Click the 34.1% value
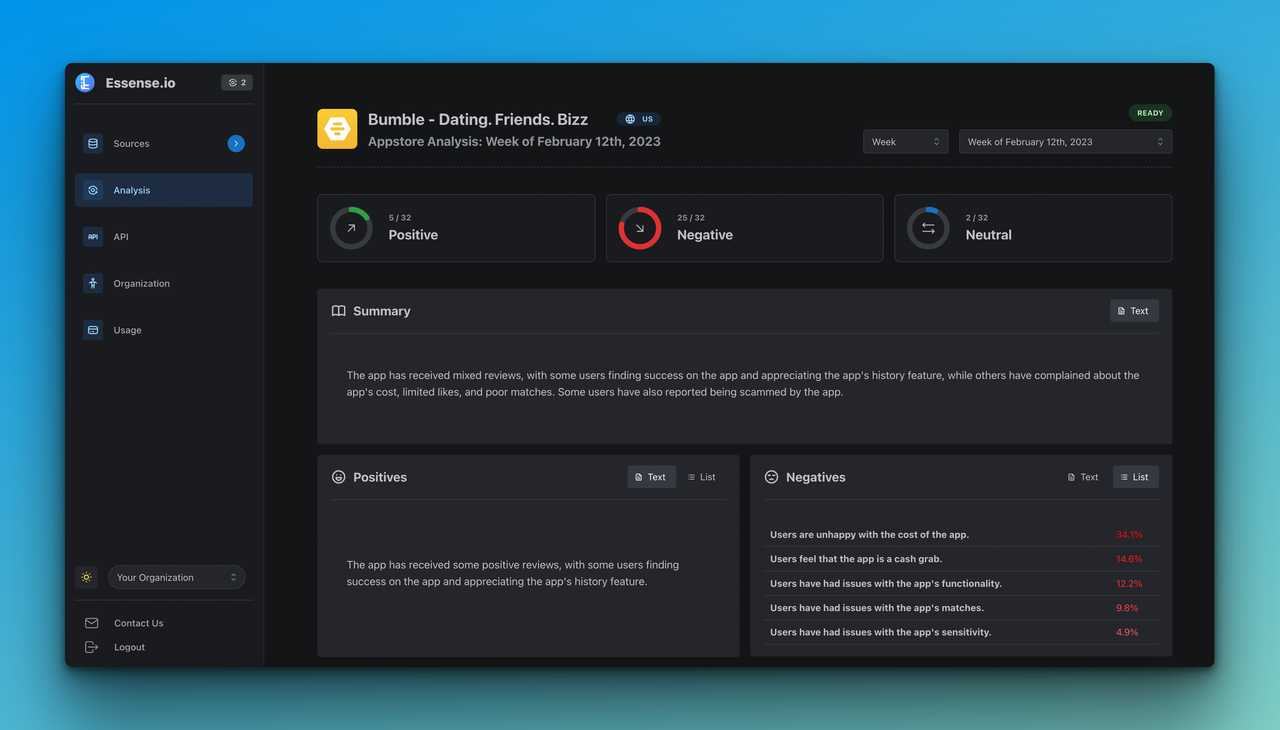This screenshot has width=1280, height=730. (x=1129, y=535)
